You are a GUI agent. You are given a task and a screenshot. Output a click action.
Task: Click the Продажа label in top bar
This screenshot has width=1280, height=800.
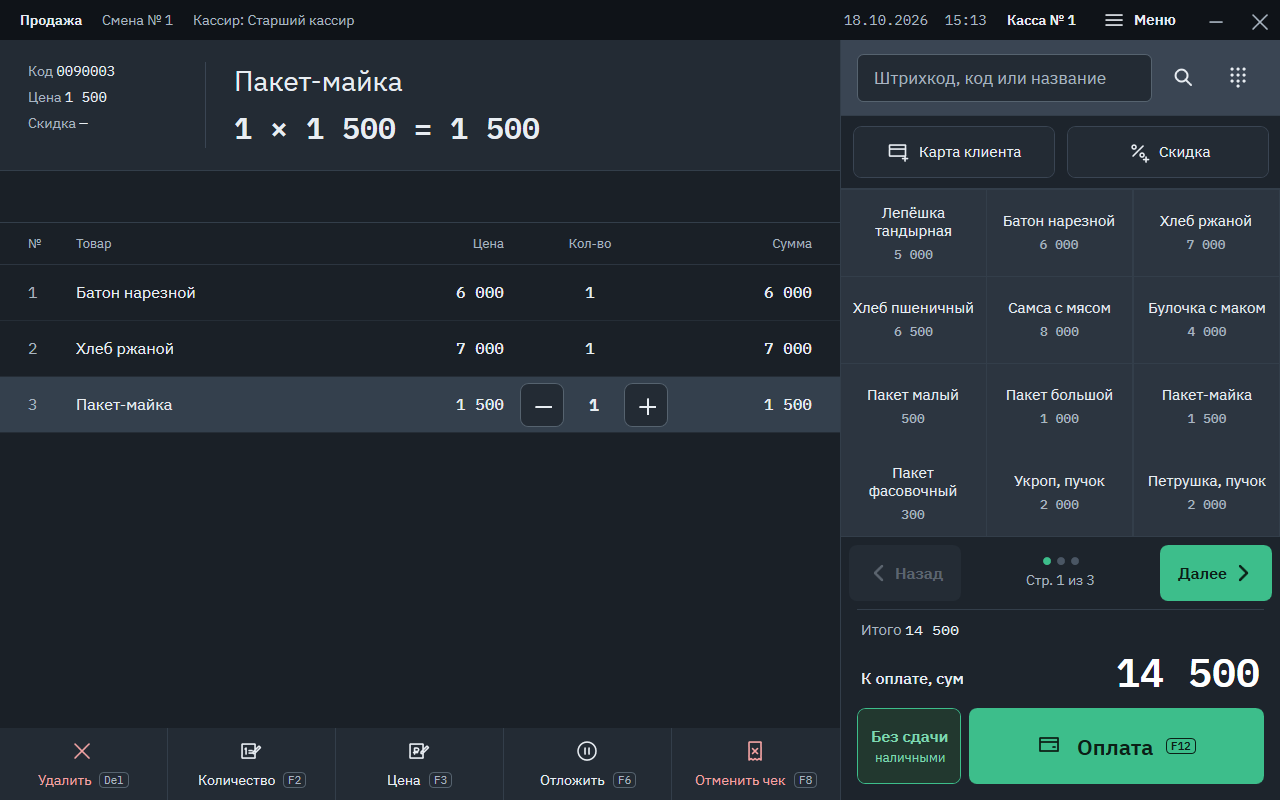tap(51, 20)
